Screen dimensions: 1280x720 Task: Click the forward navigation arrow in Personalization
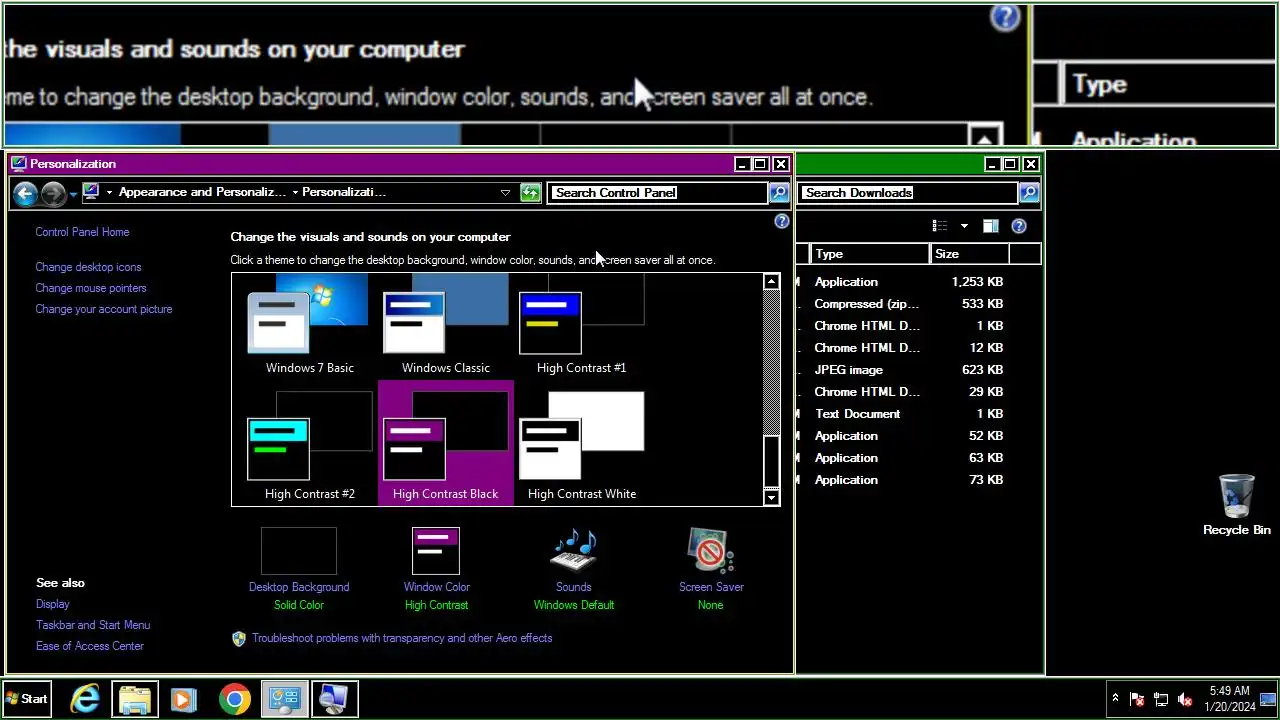pos(53,193)
